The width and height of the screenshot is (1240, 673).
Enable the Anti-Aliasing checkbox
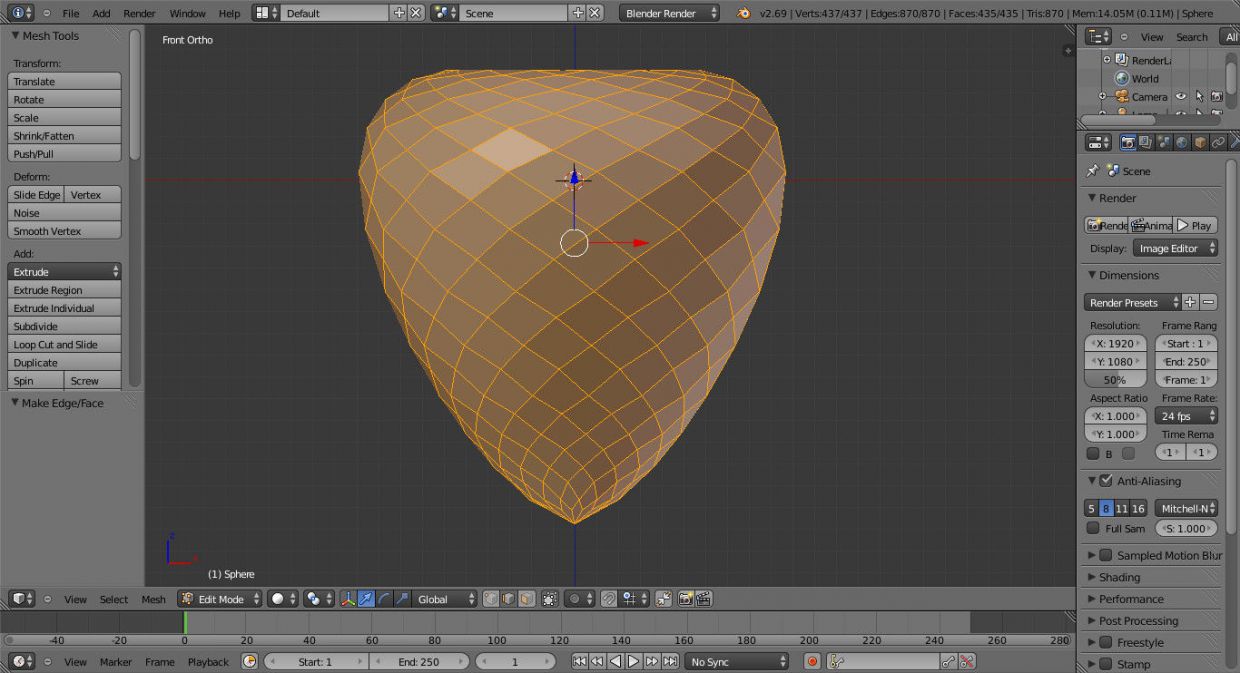point(1106,481)
